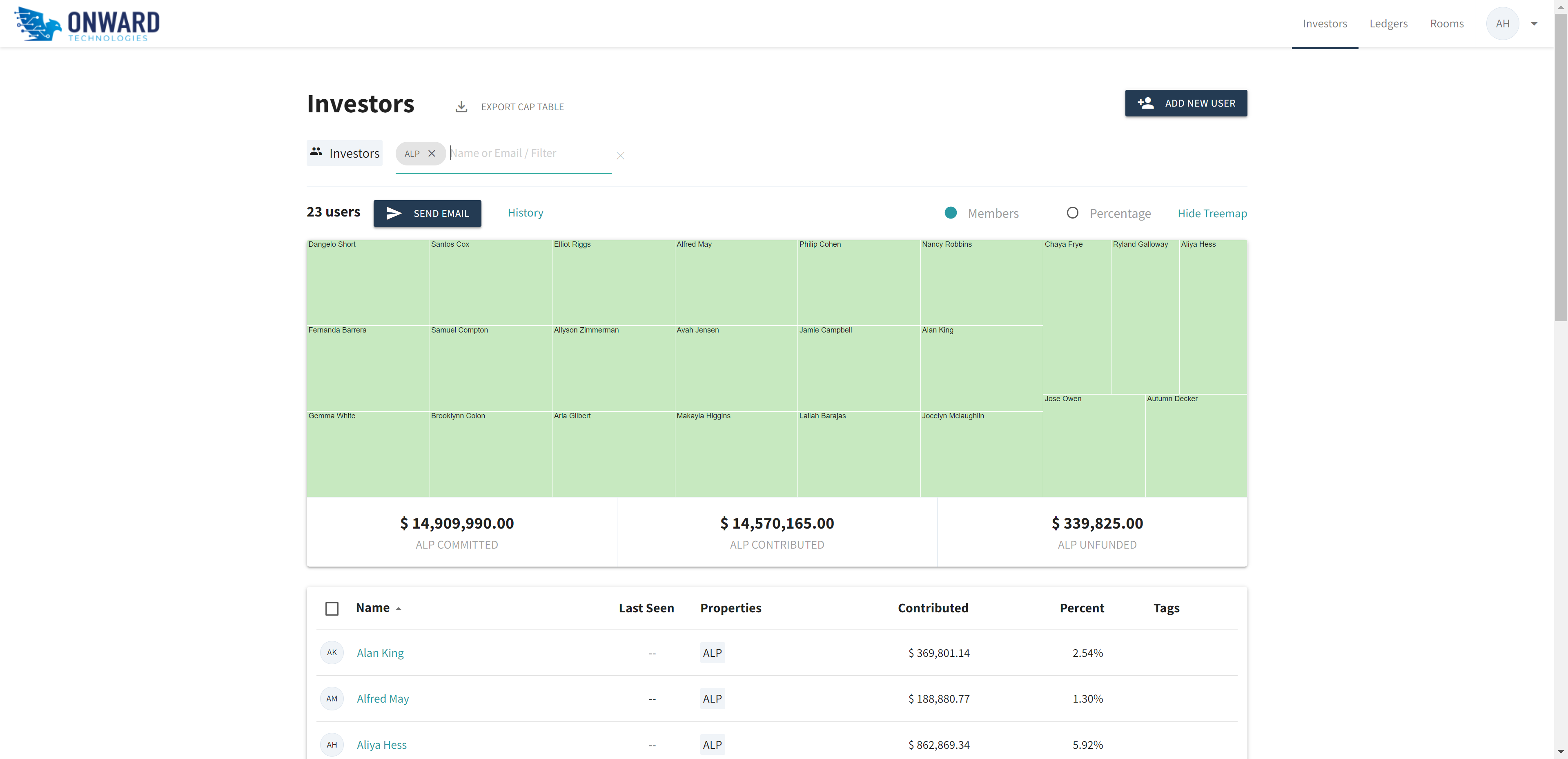Click the $ 14,570,165.00 ALP Contributed total

pos(777,523)
